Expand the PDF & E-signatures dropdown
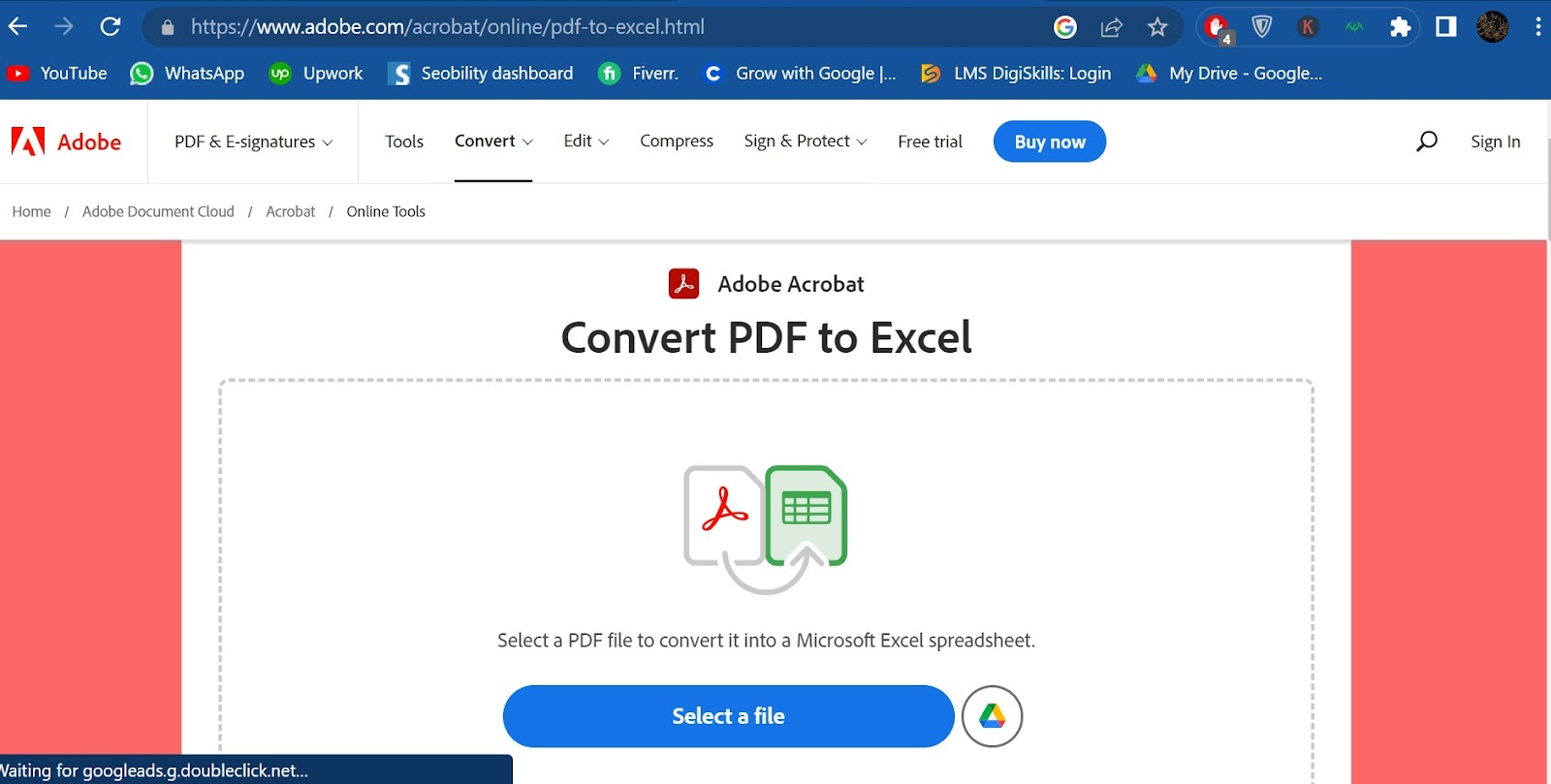1551x784 pixels. (x=254, y=141)
